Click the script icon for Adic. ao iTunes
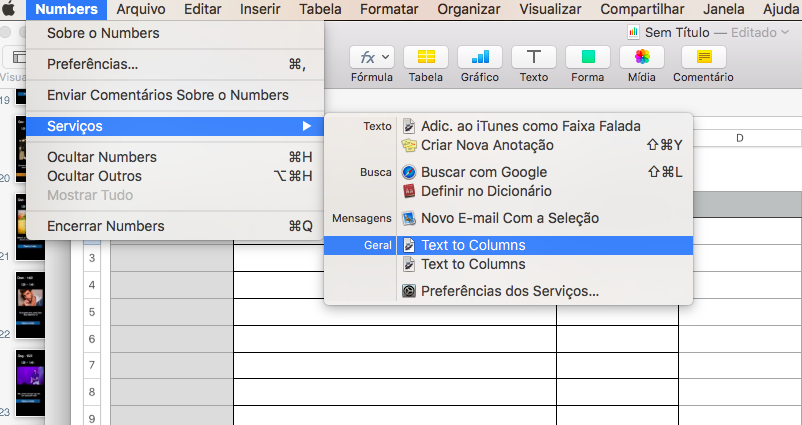Screen dimensions: 802x425 pos(409,126)
